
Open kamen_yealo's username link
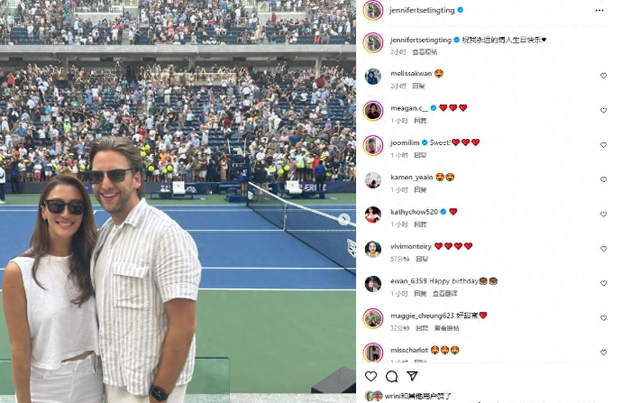pos(411,177)
